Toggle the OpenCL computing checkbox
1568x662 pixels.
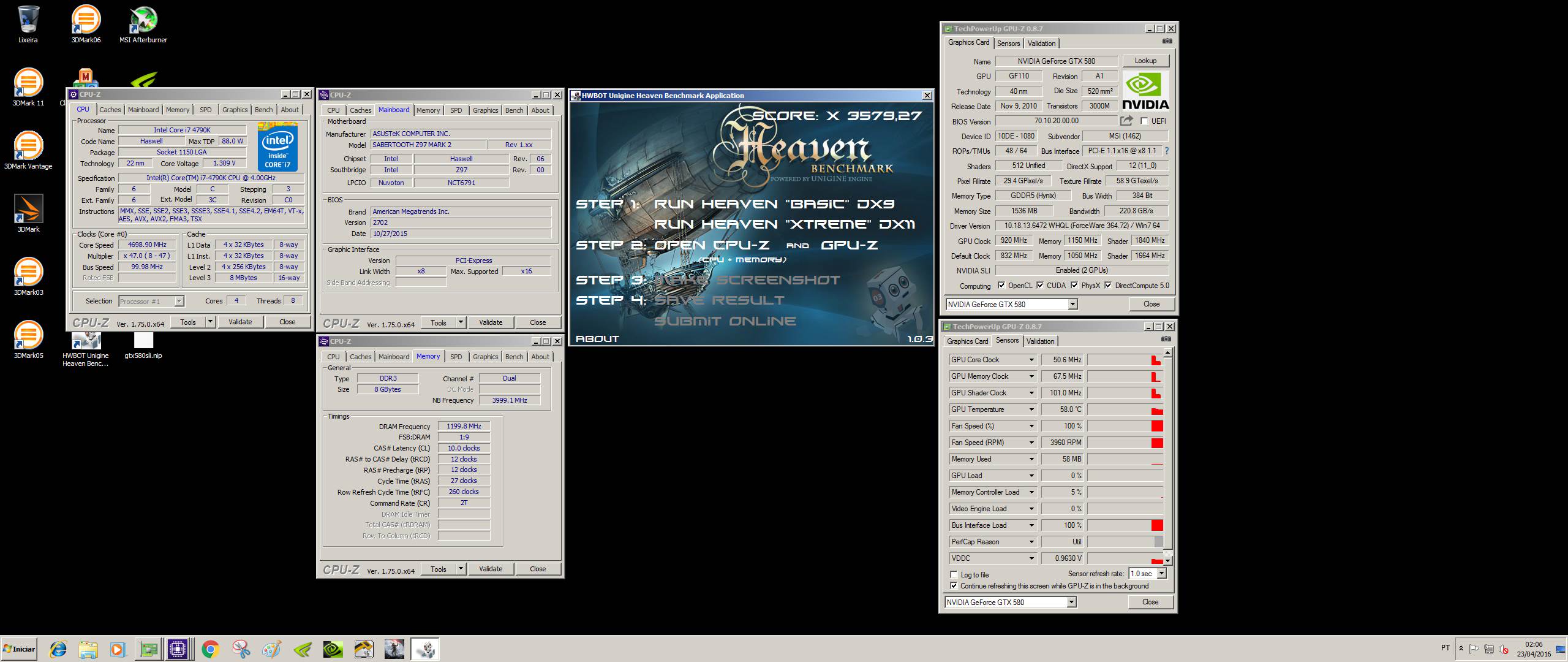tap(1001, 286)
